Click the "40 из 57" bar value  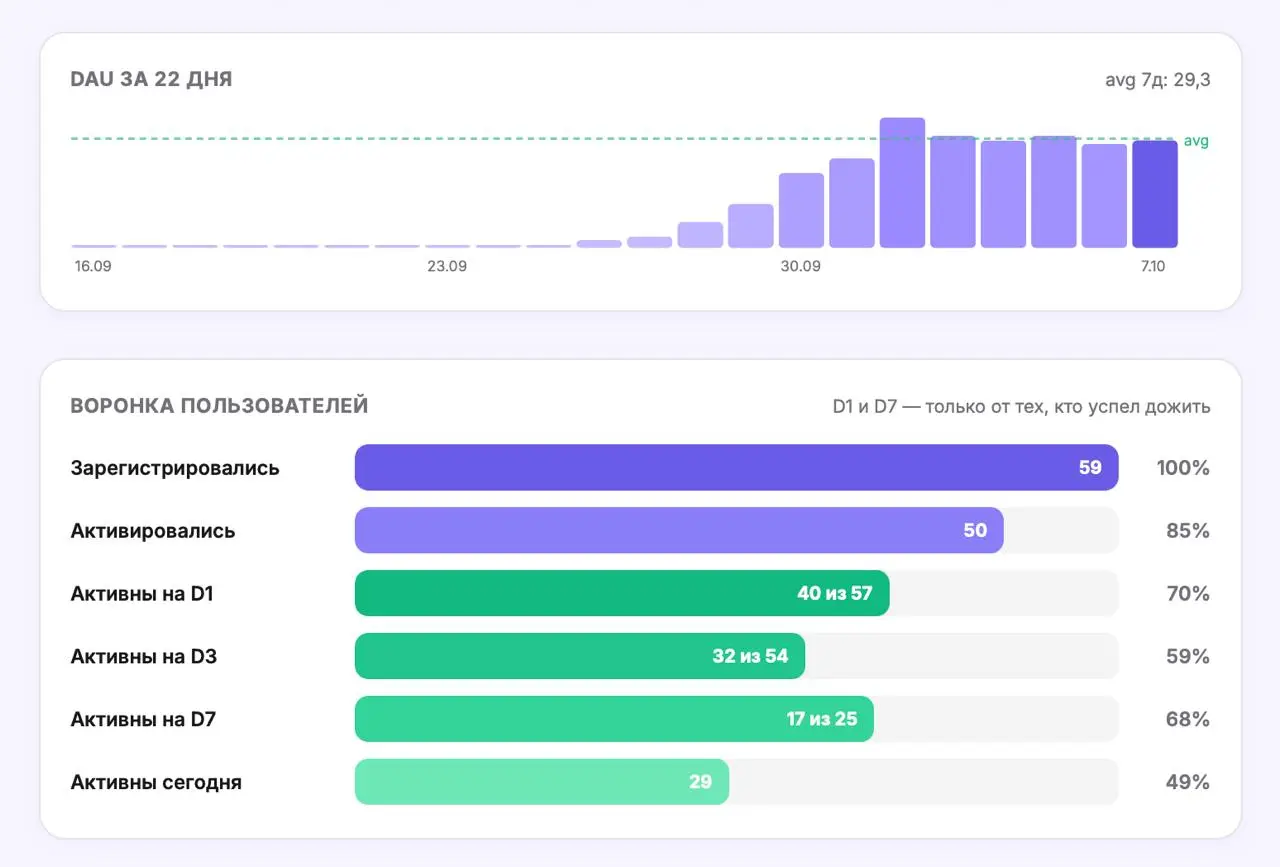(835, 594)
